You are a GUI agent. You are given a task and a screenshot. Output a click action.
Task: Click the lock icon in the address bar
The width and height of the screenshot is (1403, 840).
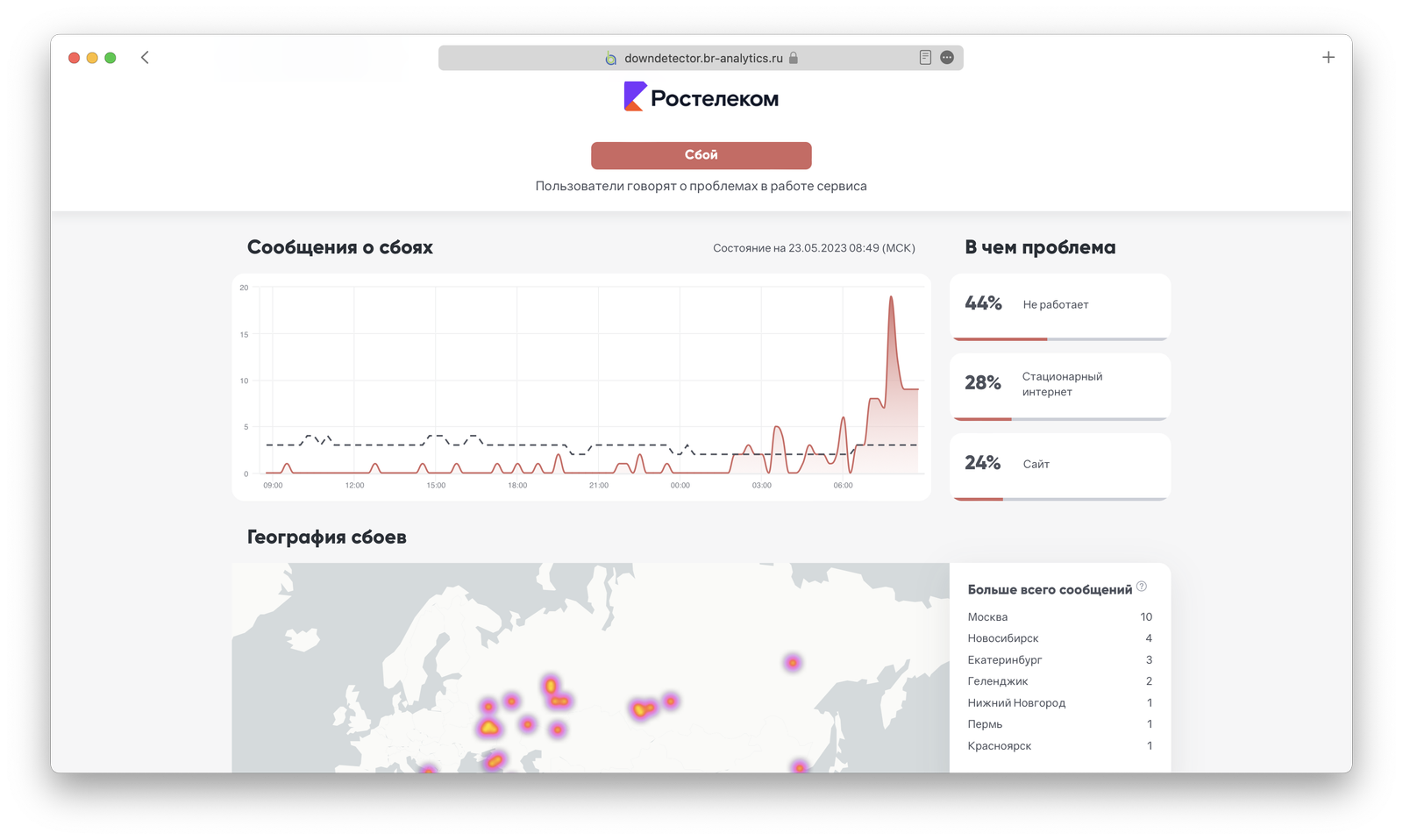(x=794, y=58)
